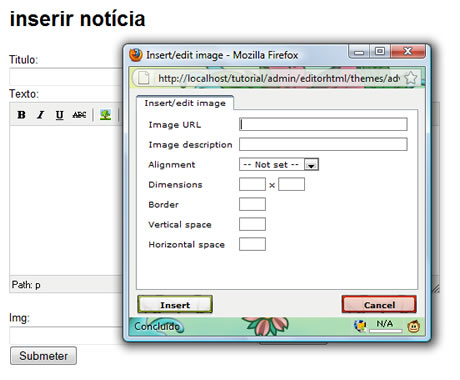This screenshot has height=380, width=460.
Task: Click the status bar icon beside N/A
Action: tap(360, 326)
